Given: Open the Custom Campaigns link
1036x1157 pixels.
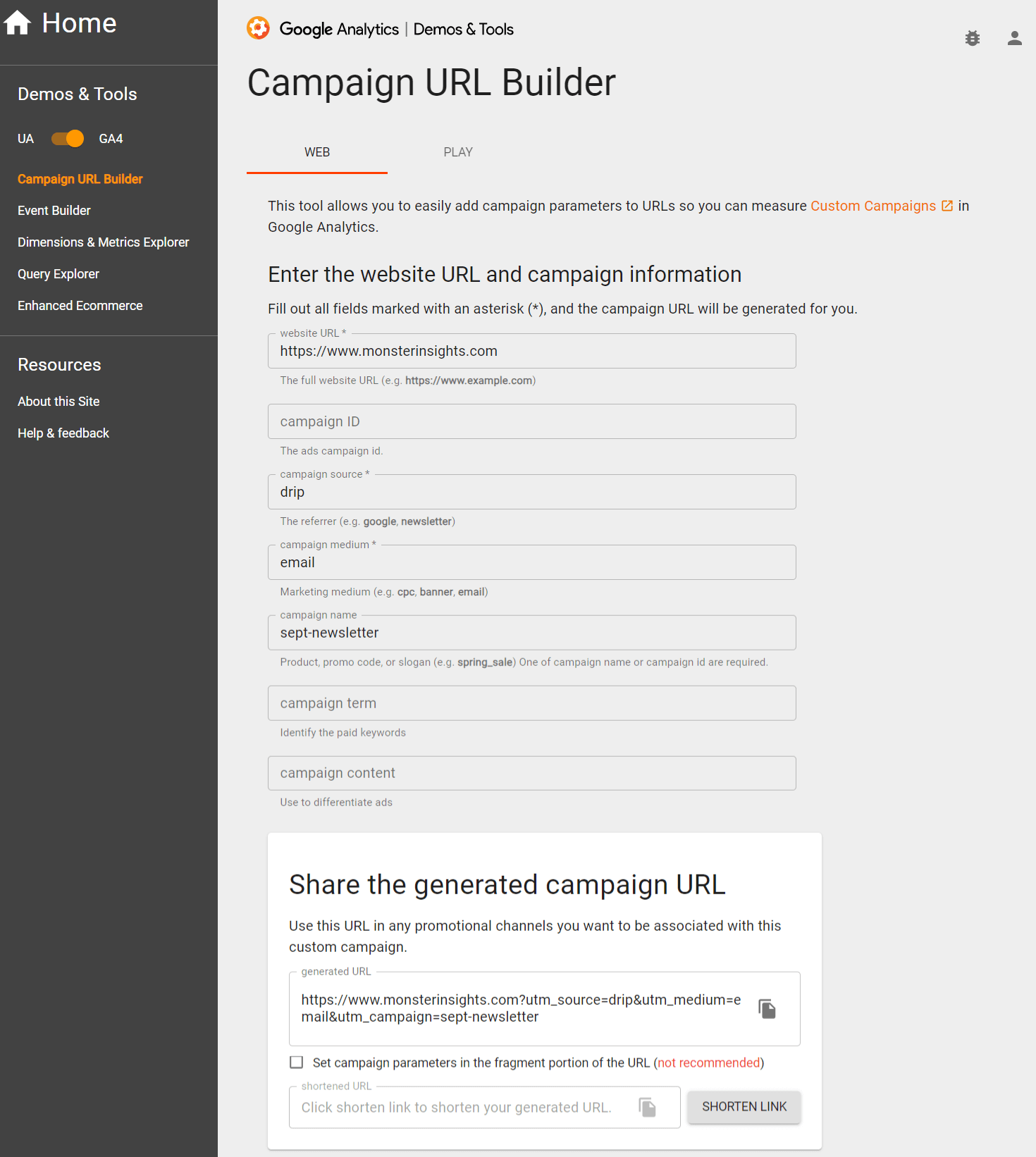Looking at the screenshot, I should click(872, 206).
